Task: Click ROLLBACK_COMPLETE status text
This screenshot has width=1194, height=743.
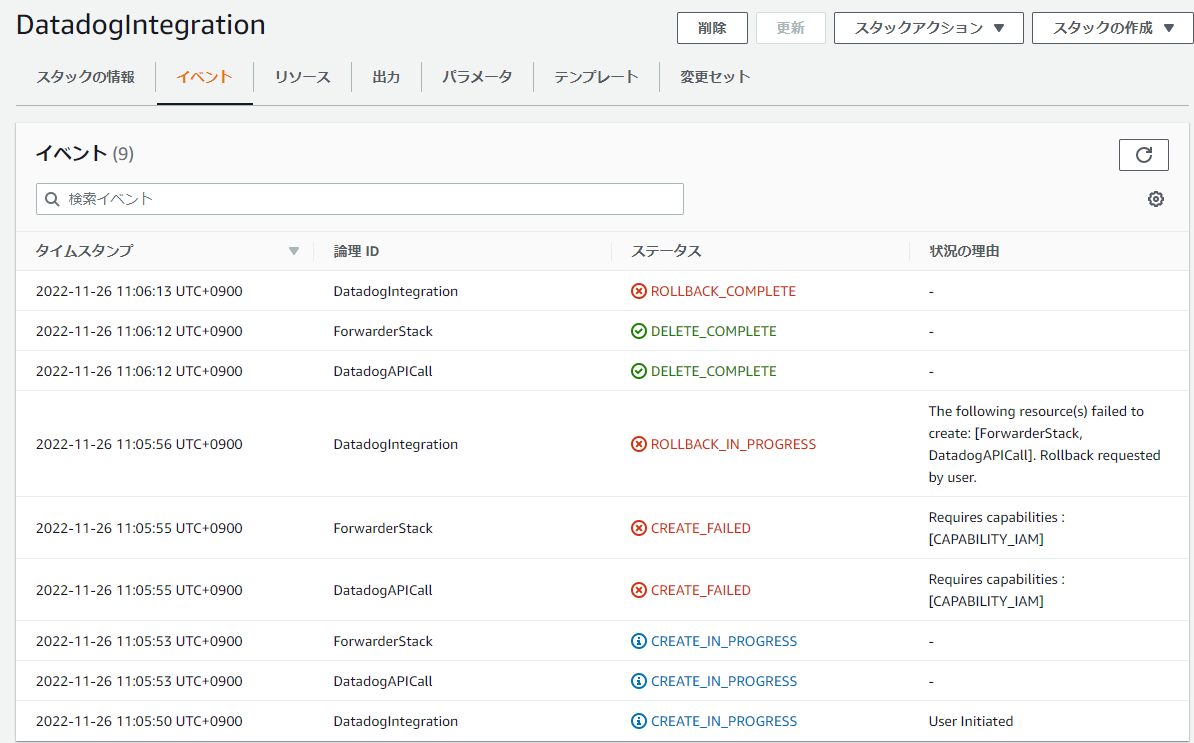Action: pos(723,291)
